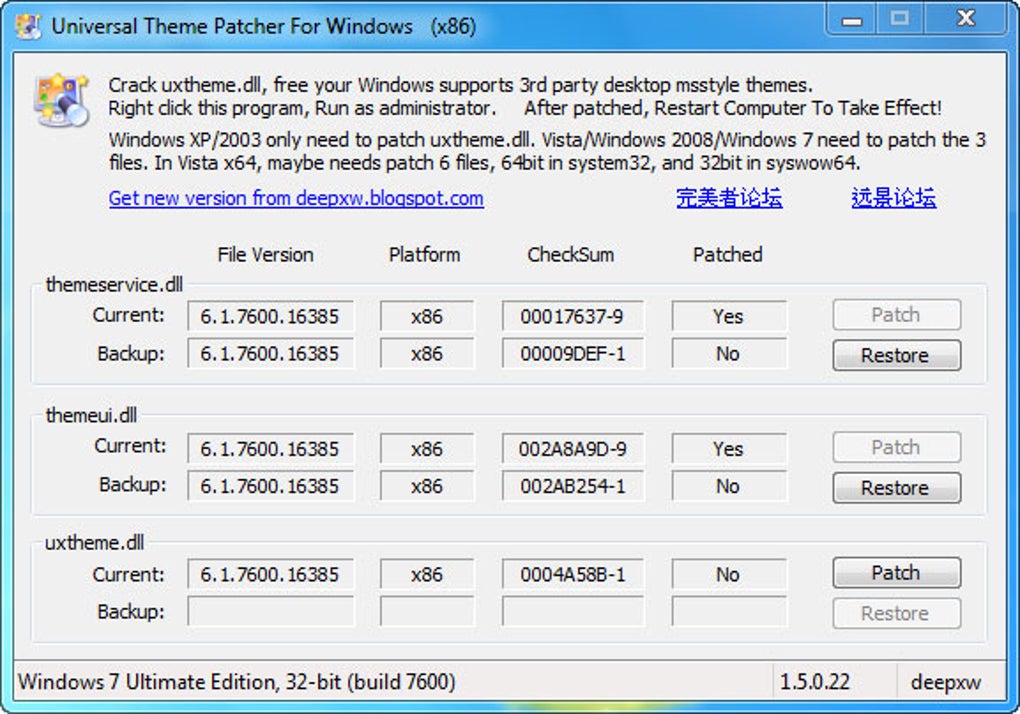
Task: Select themeui.dll current platform field
Action: click(427, 449)
